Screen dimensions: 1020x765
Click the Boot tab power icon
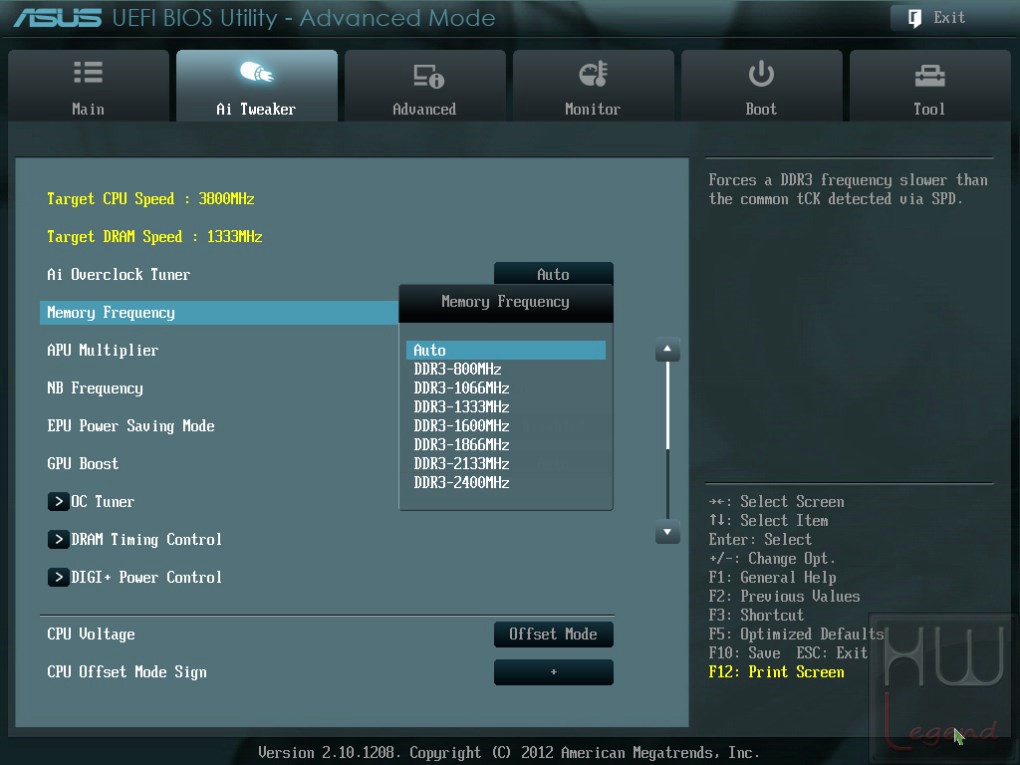[760, 74]
